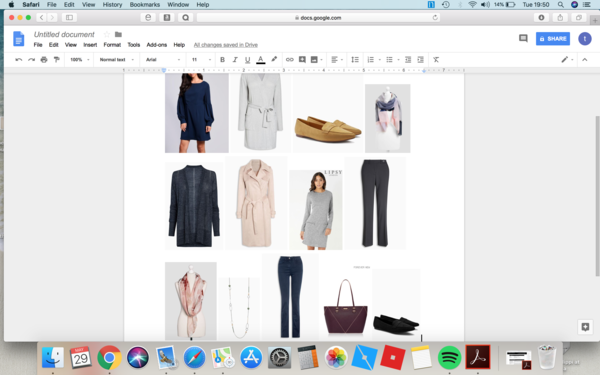Screen dimensions: 600x375
Task: Click the move-to-folder icon
Action: (x=118, y=34)
